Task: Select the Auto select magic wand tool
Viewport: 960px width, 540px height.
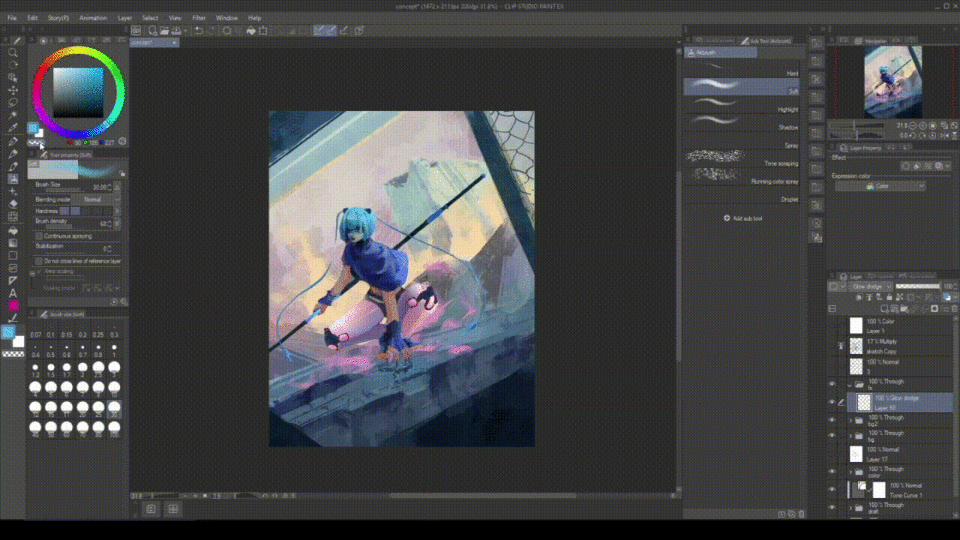Action: coord(13,116)
